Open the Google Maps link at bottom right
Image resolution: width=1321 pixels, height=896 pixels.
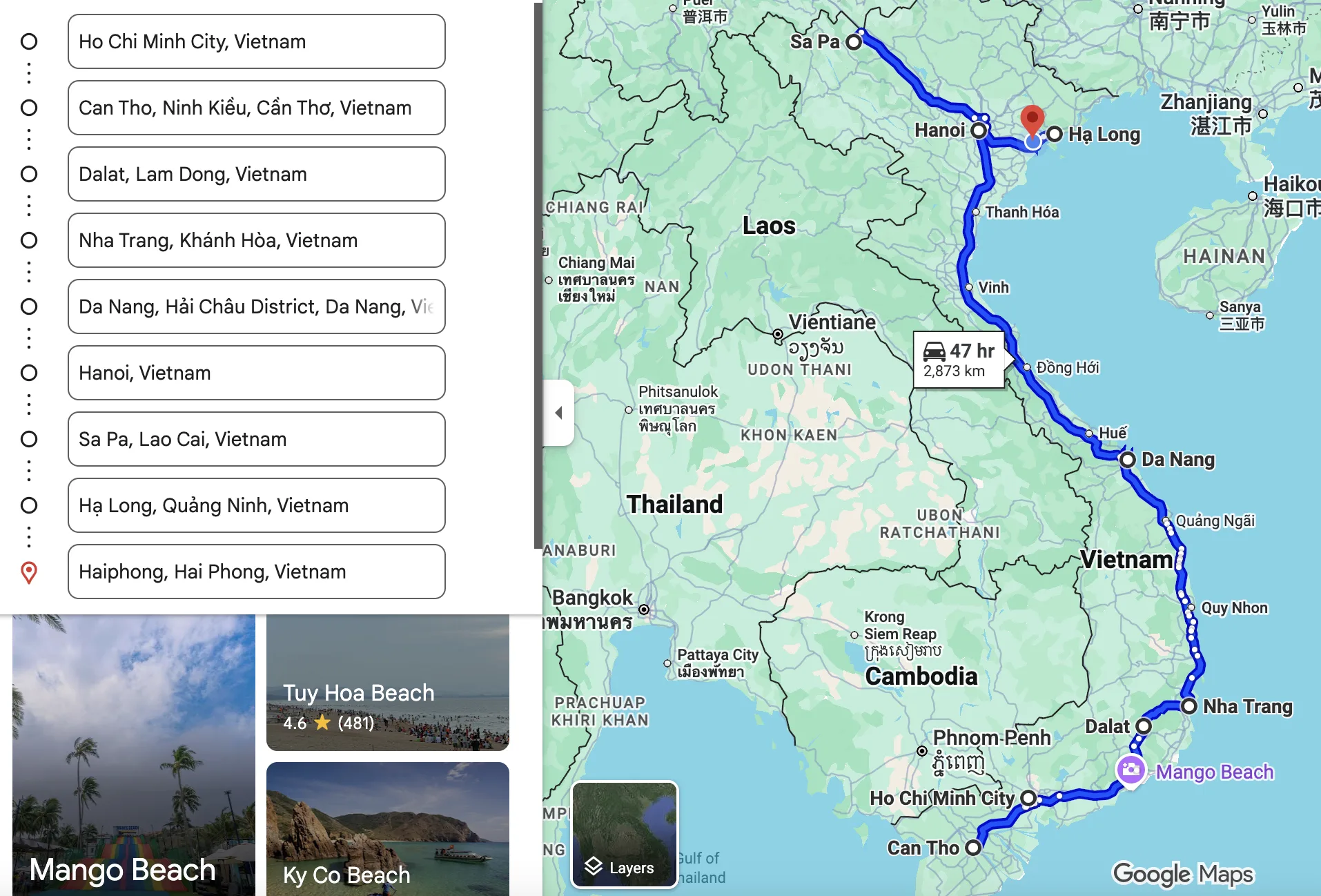[1183, 873]
